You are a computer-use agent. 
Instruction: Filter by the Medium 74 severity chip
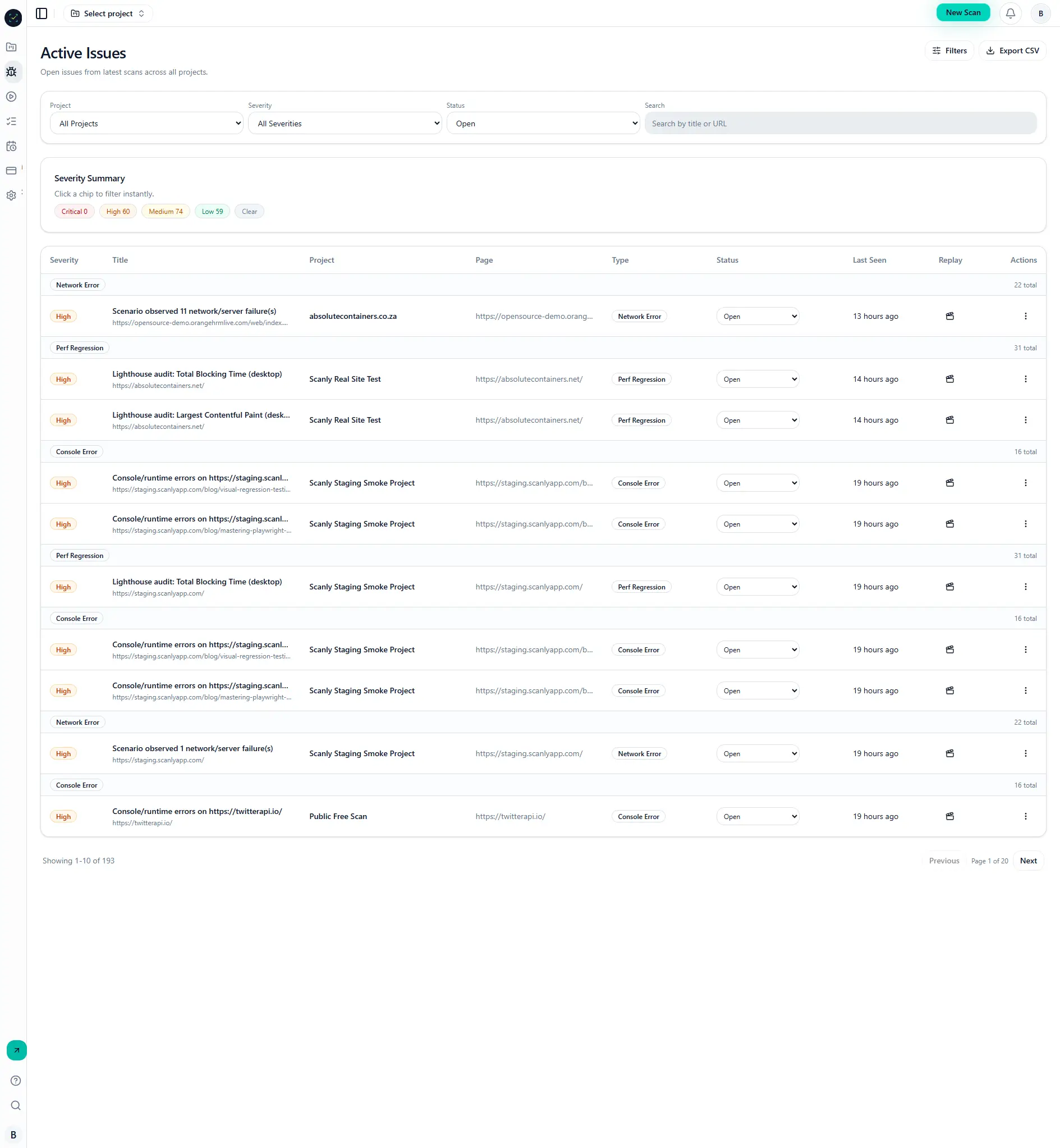(165, 211)
